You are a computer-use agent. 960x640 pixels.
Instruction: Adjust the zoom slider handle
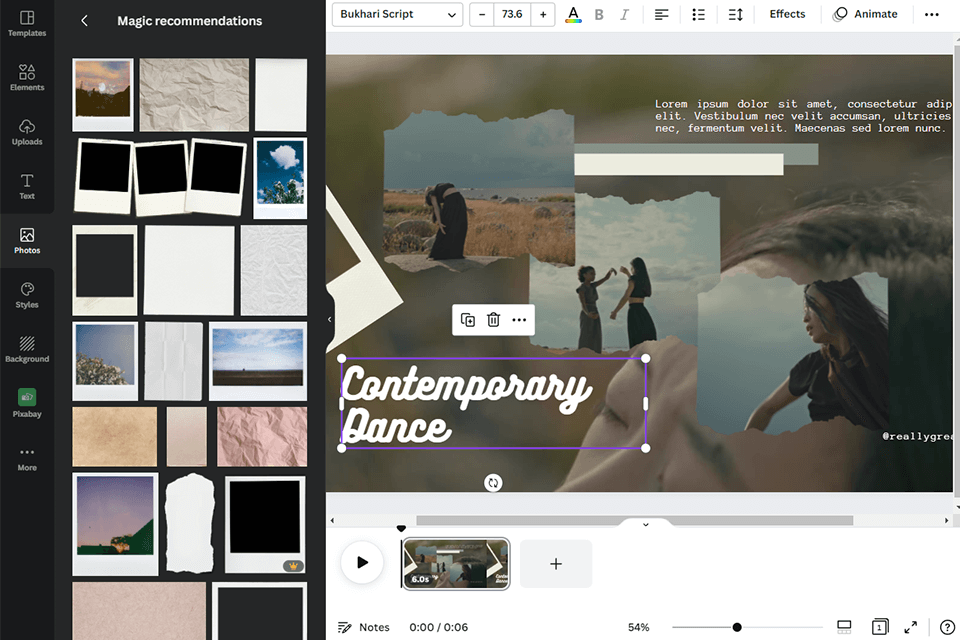pyautogui.click(x=737, y=627)
